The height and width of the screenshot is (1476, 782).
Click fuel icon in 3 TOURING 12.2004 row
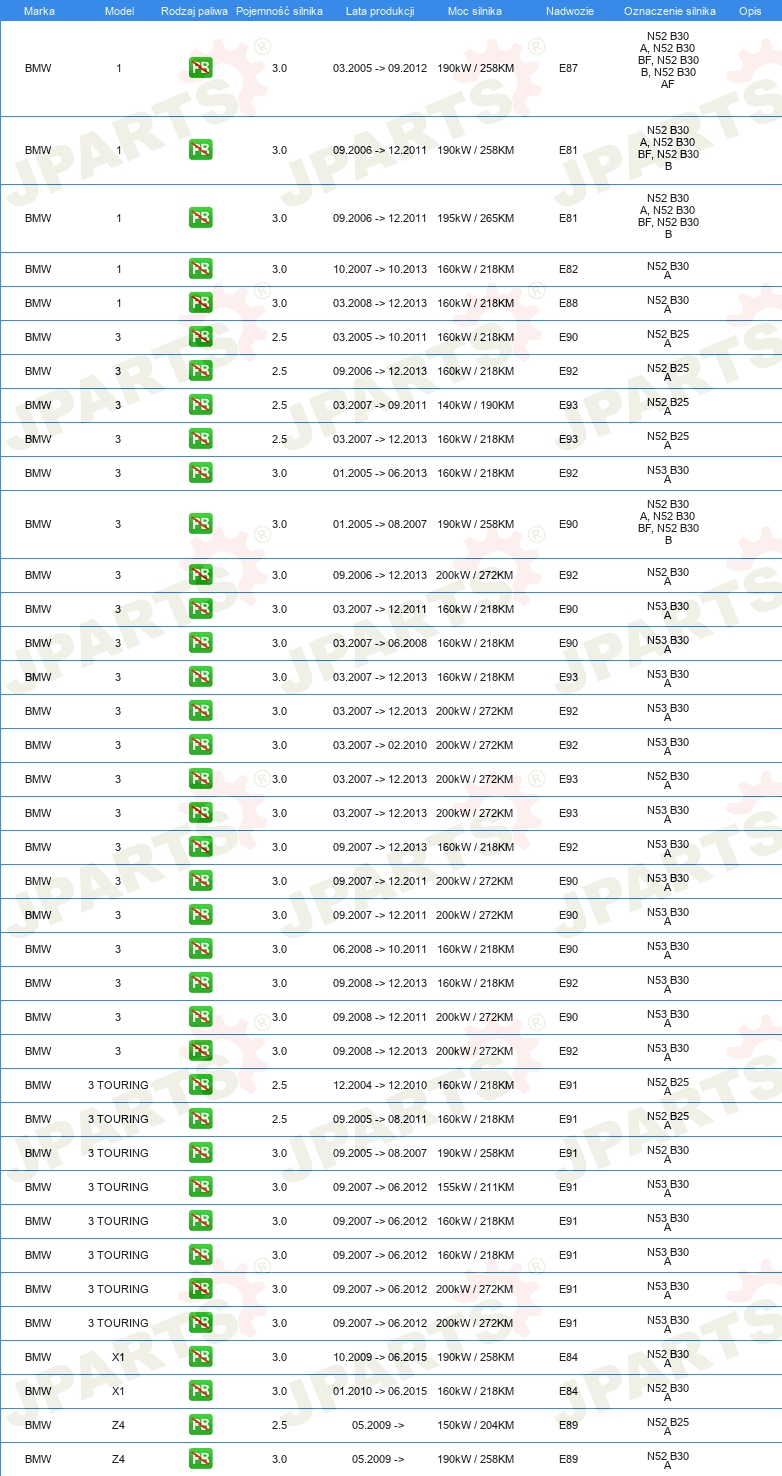tap(200, 1085)
